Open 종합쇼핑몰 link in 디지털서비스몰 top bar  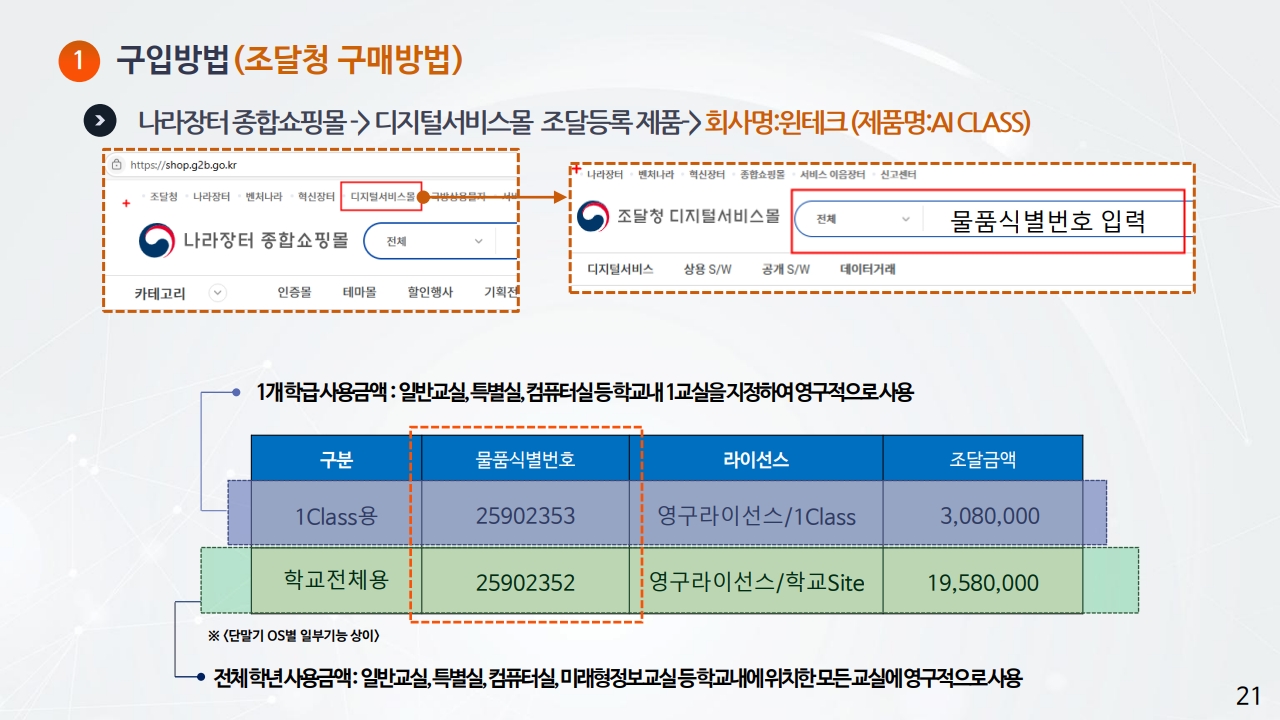(763, 174)
